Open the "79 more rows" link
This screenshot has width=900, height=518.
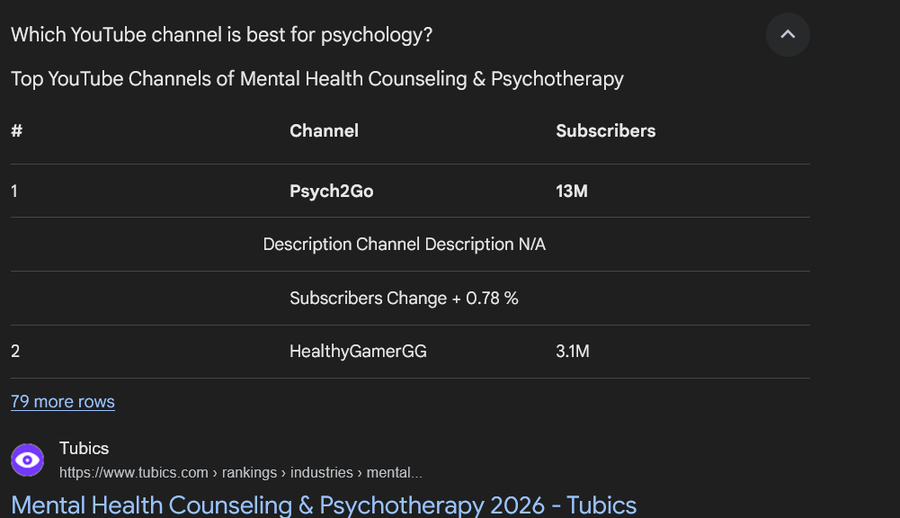63,401
